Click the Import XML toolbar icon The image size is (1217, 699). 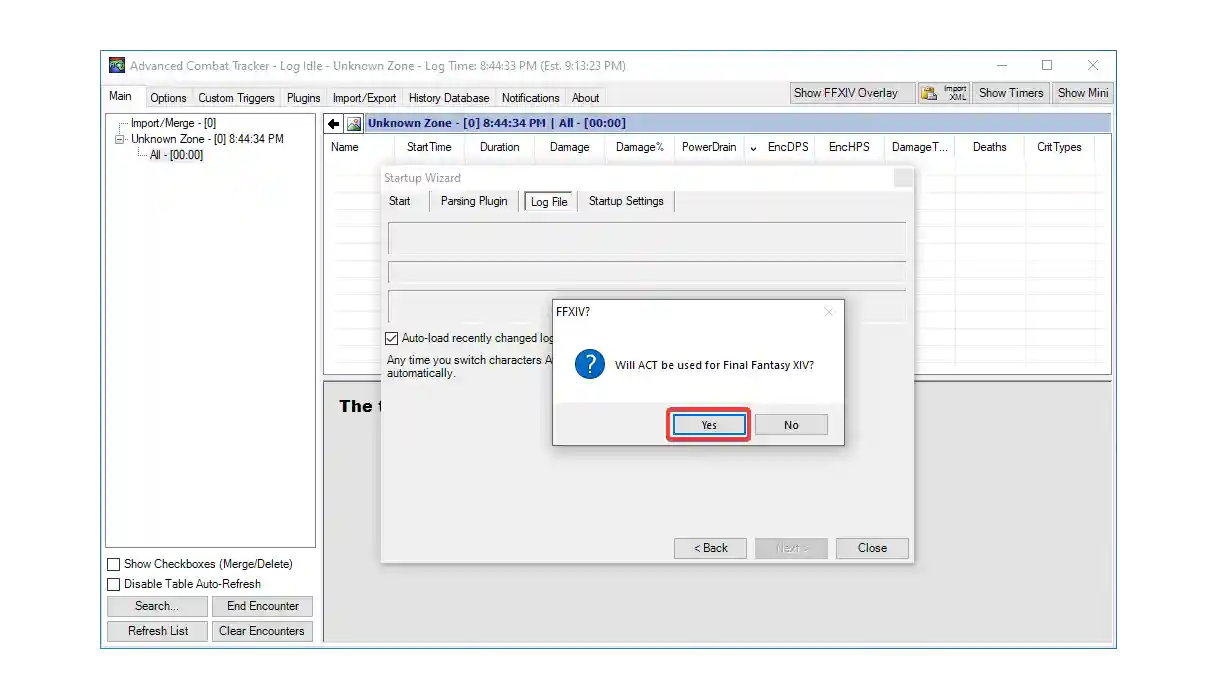pyautogui.click(x=941, y=92)
